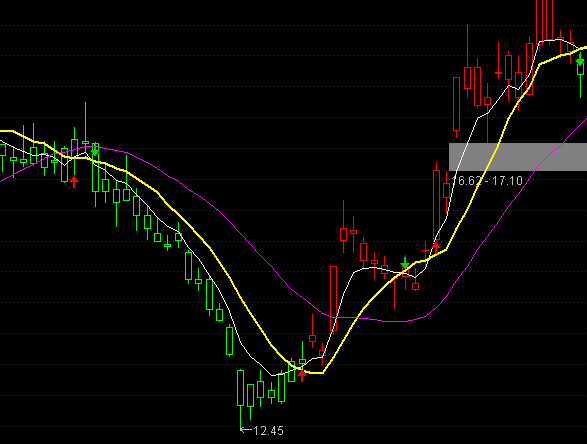Viewport: 587px width, 444px height.
Task: Click the 12.45 lowest price label
Action: [x=268, y=431]
